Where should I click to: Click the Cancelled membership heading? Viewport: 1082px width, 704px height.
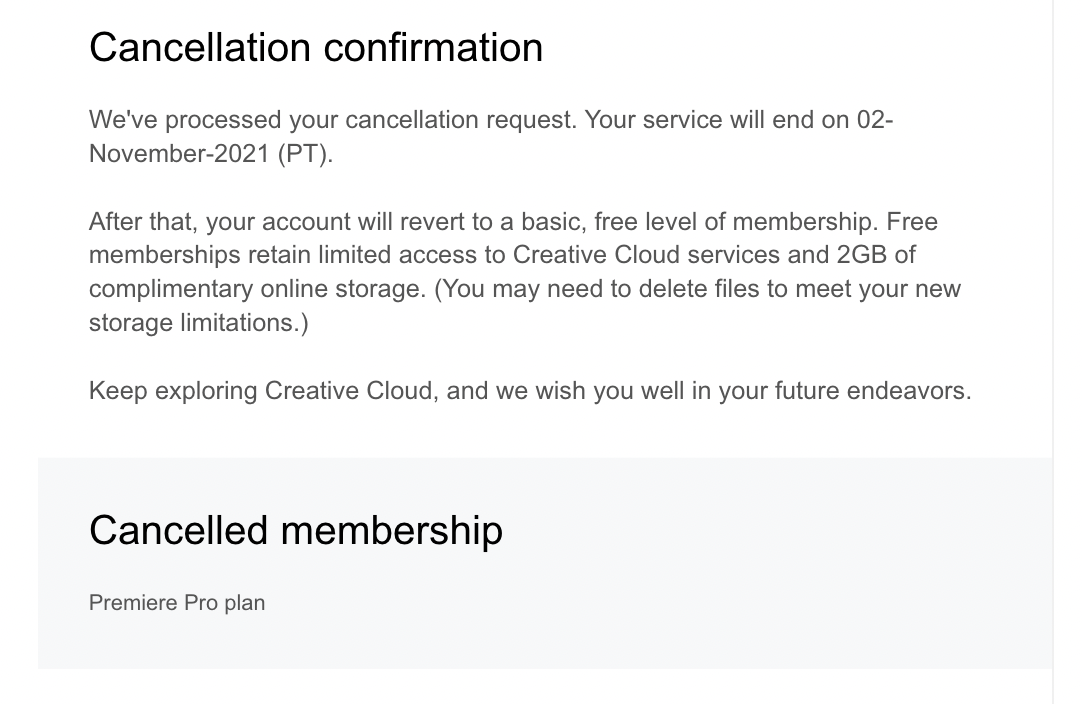[x=296, y=531]
